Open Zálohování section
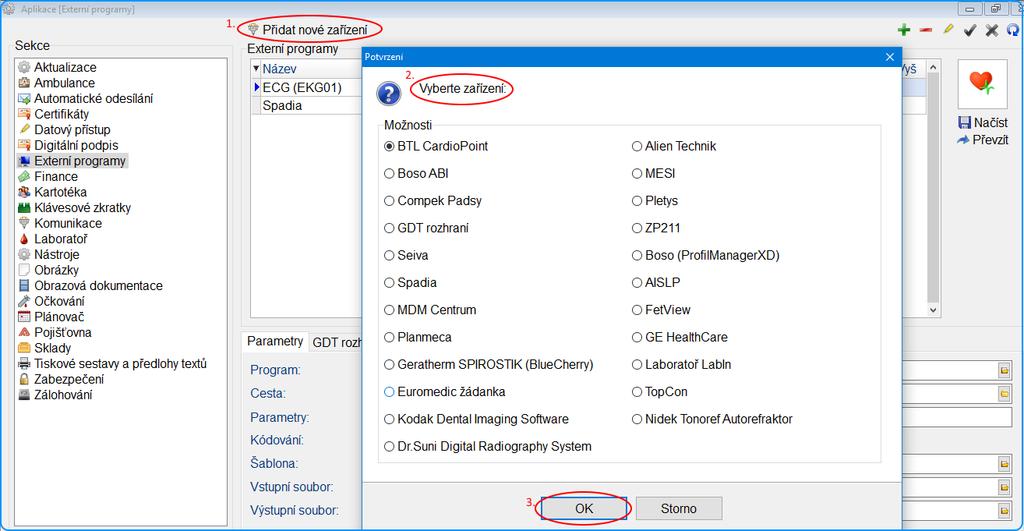1024x531 pixels. pos(56,395)
